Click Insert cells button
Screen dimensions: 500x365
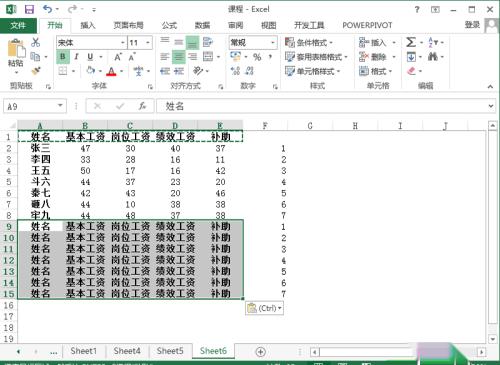click(x=378, y=43)
